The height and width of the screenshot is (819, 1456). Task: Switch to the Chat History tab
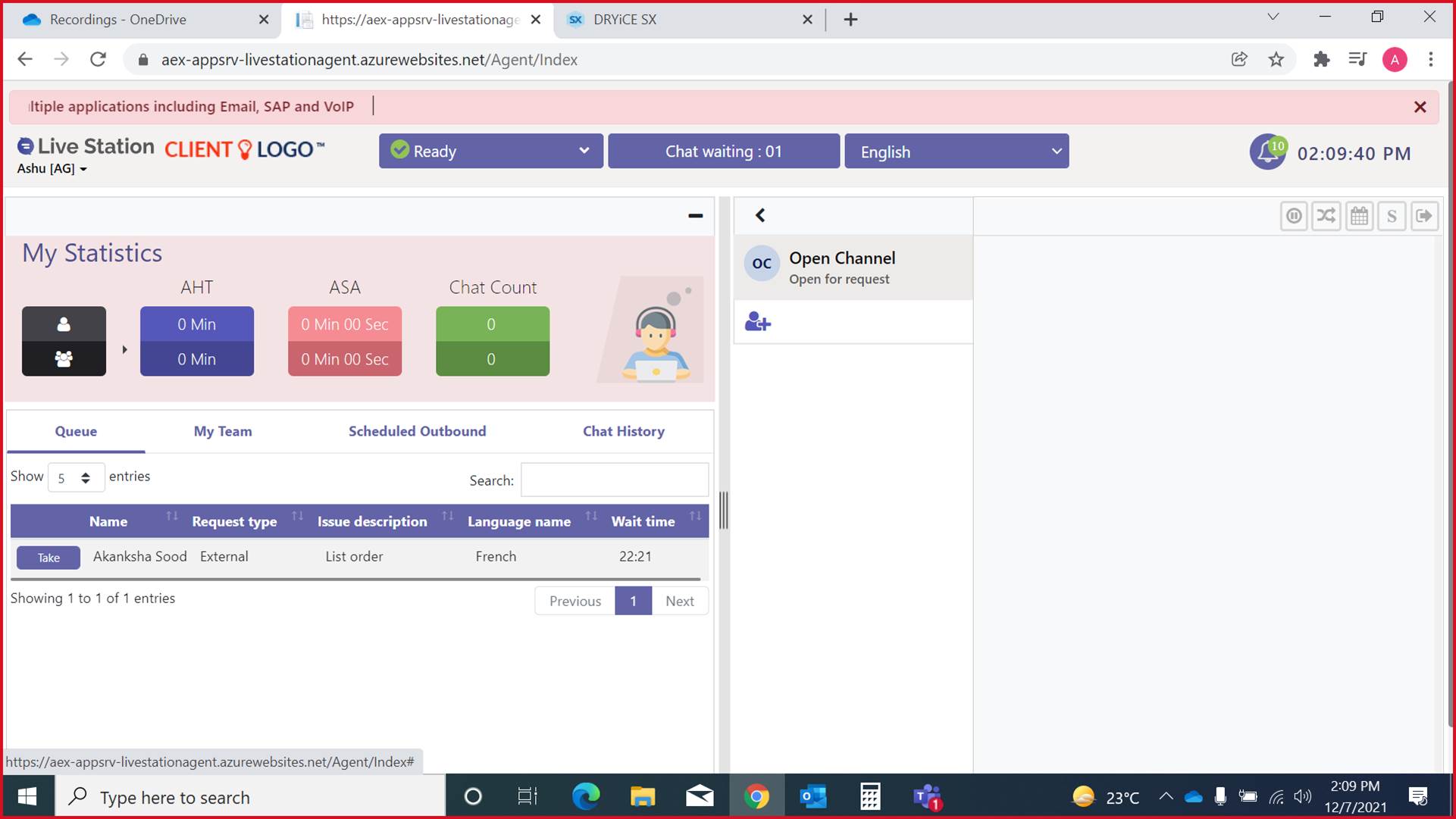(x=623, y=431)
